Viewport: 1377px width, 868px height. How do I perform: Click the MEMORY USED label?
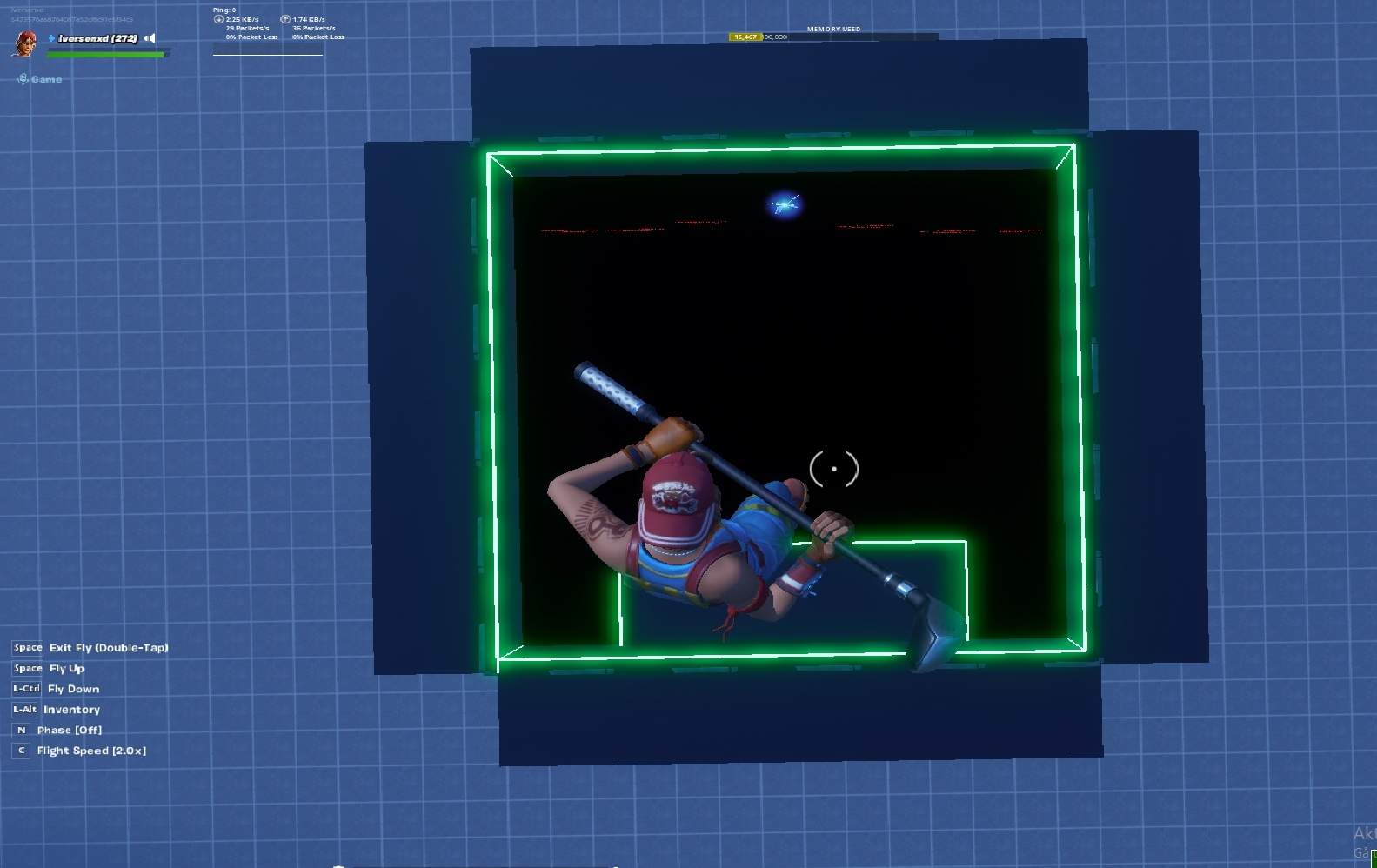(833, 29)
